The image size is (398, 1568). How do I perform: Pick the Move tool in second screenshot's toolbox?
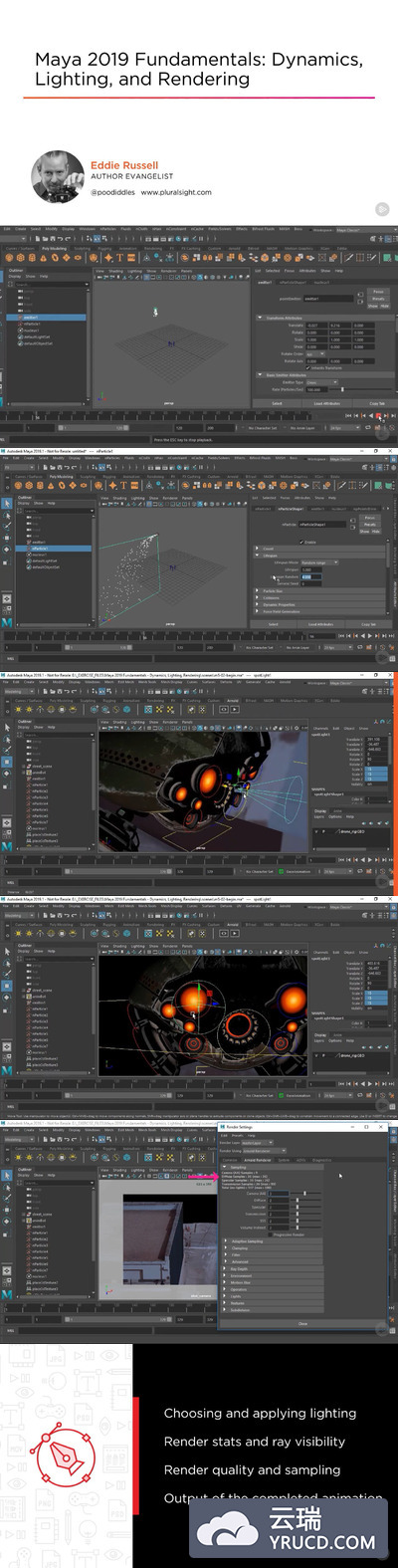tap(7, 538)
